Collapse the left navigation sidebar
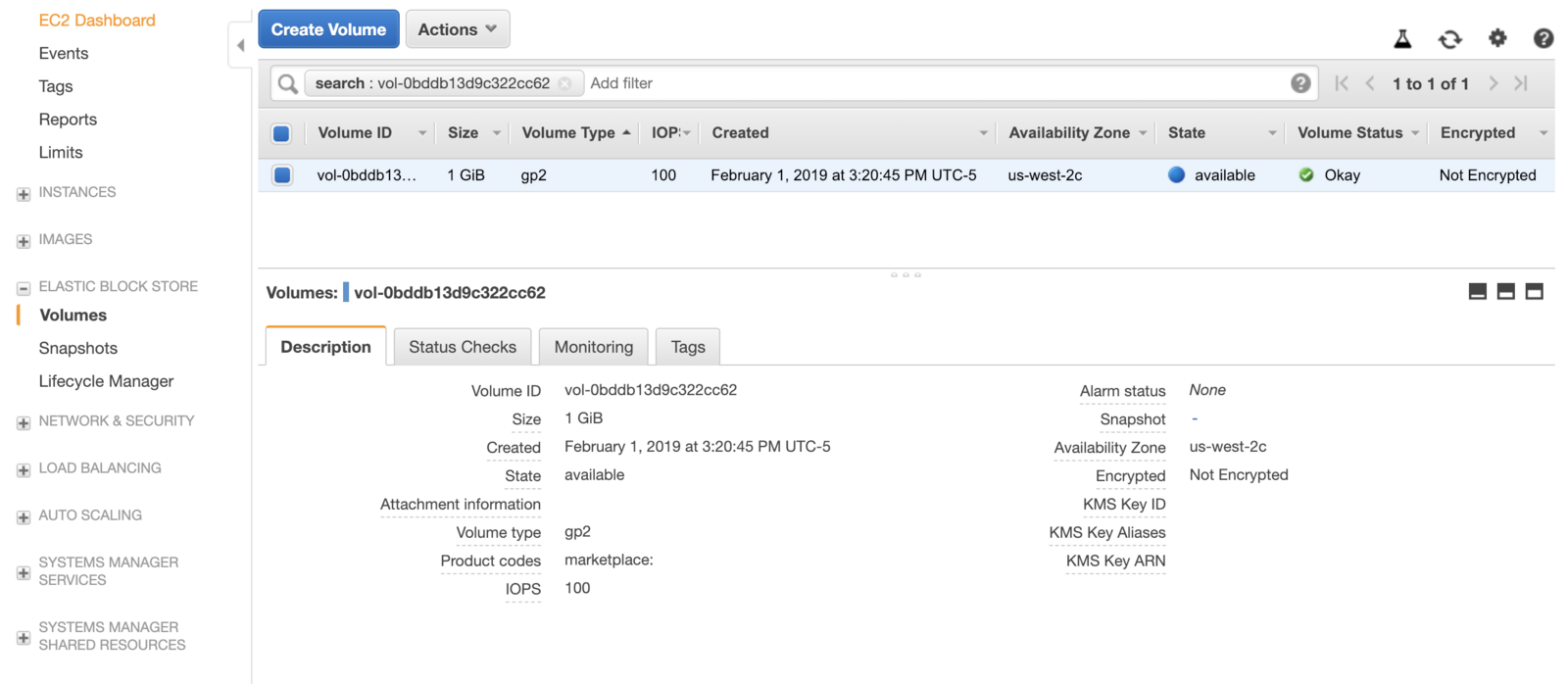This screenshot has width=1568, height=684. [240, 45]
